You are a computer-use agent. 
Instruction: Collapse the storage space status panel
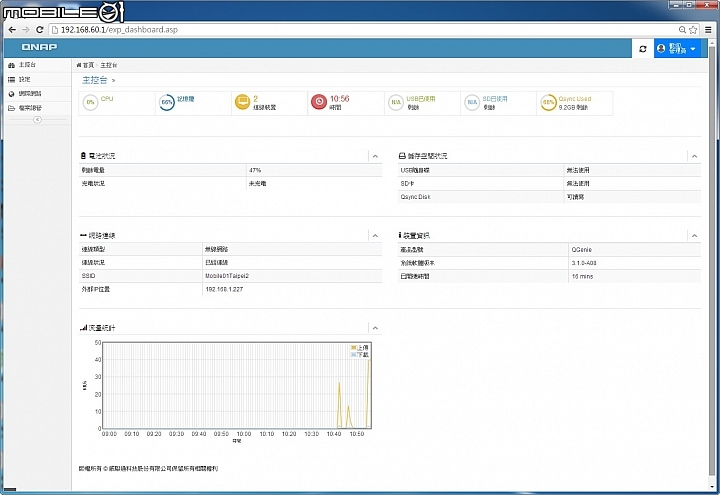694,156
